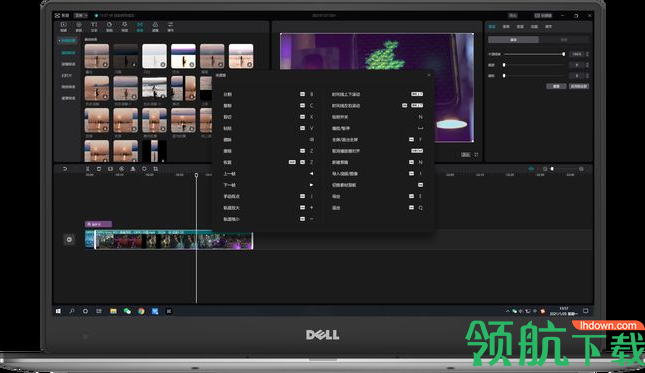Screen dimensions: 645x373
Task: Click the freeze-frame icon in timeline toolbar
Action: pyautogui.click(x=110, y=169)
